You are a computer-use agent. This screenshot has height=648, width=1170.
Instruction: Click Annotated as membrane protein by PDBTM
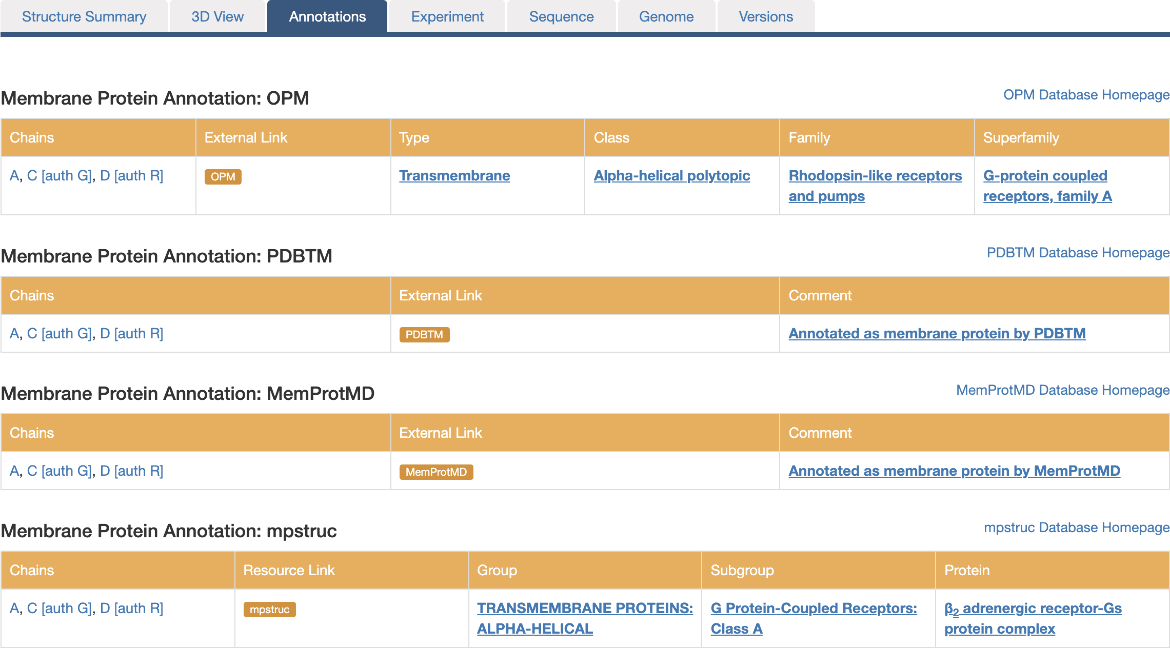937,334
